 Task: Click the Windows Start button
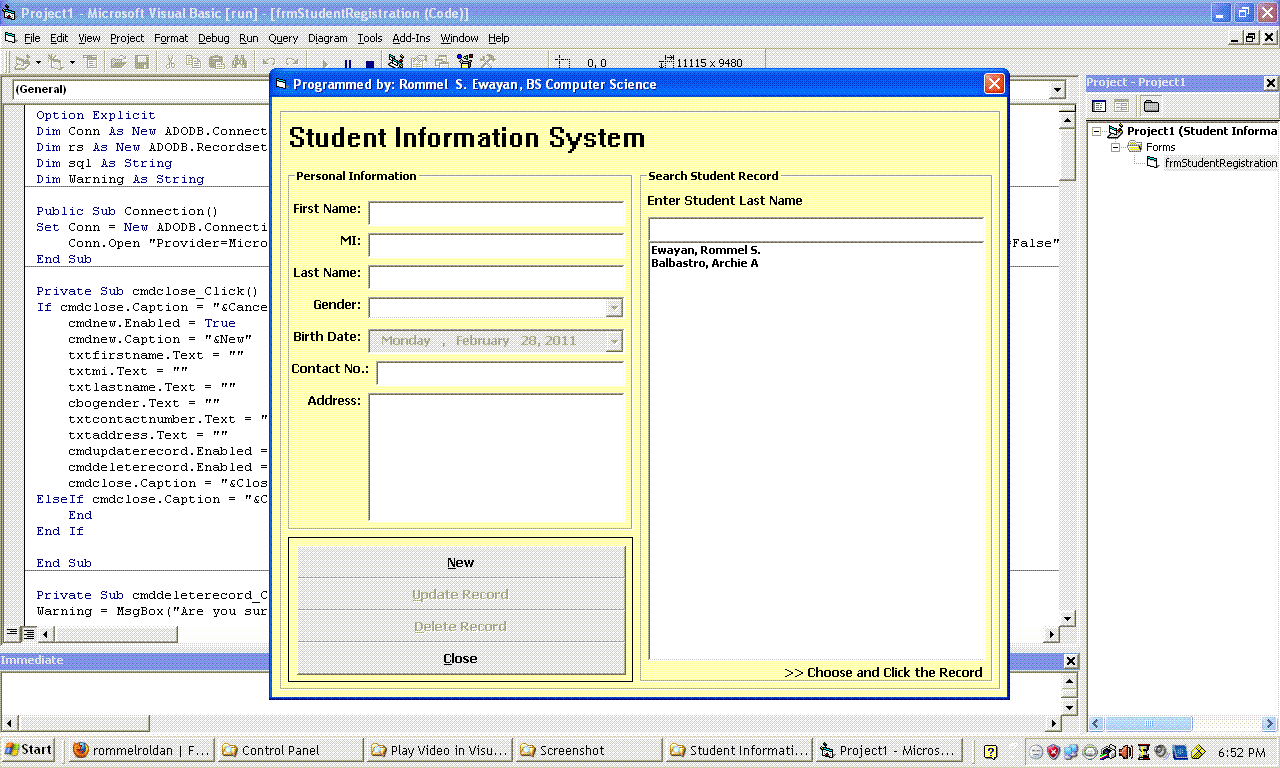29,750
